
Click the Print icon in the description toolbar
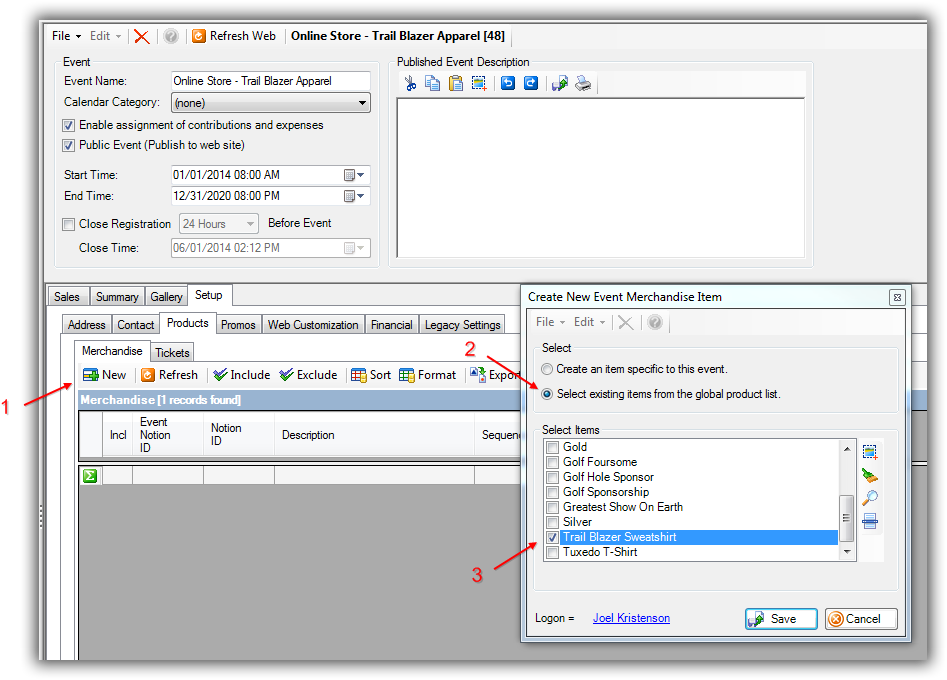(x=583, y=84)
